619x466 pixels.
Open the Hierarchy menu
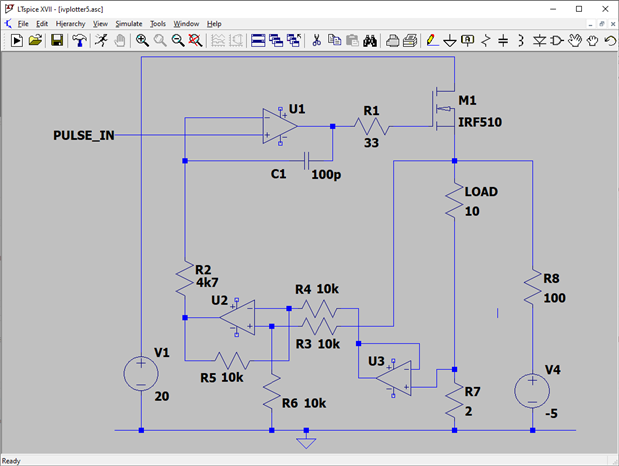tap(70, 23)
